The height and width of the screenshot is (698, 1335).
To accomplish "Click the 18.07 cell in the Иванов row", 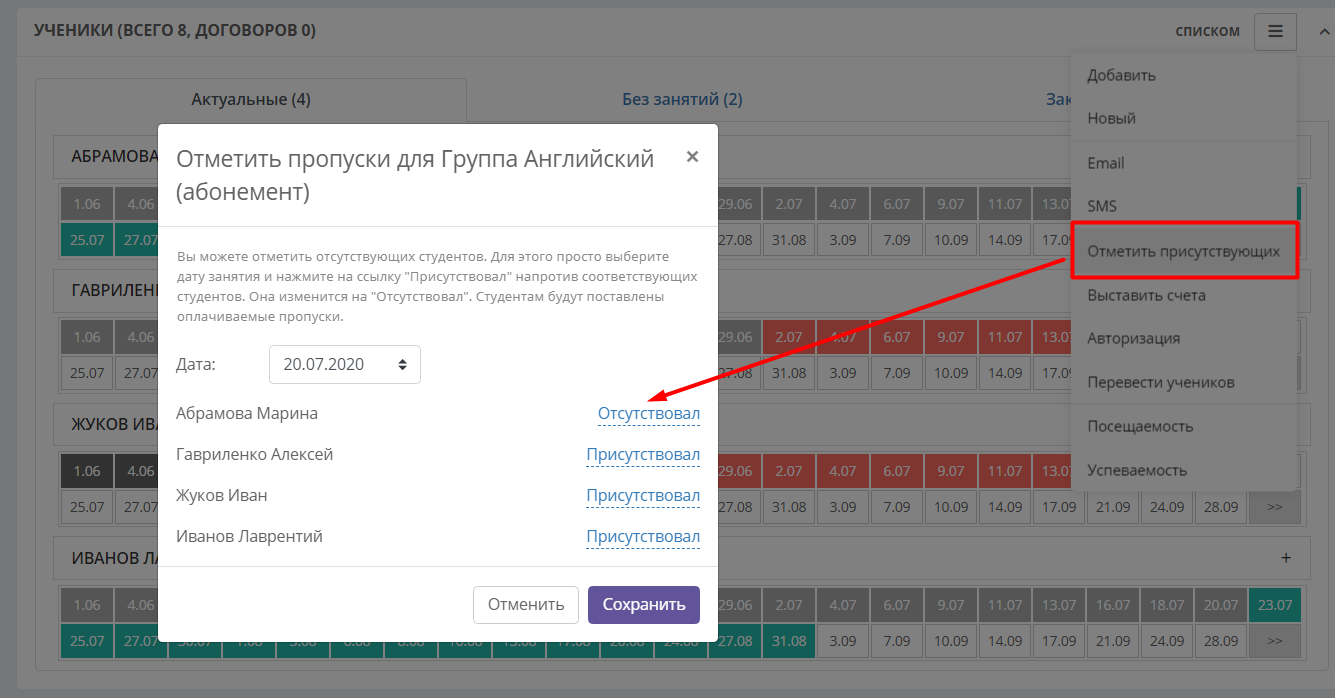I will [1166, 605].
